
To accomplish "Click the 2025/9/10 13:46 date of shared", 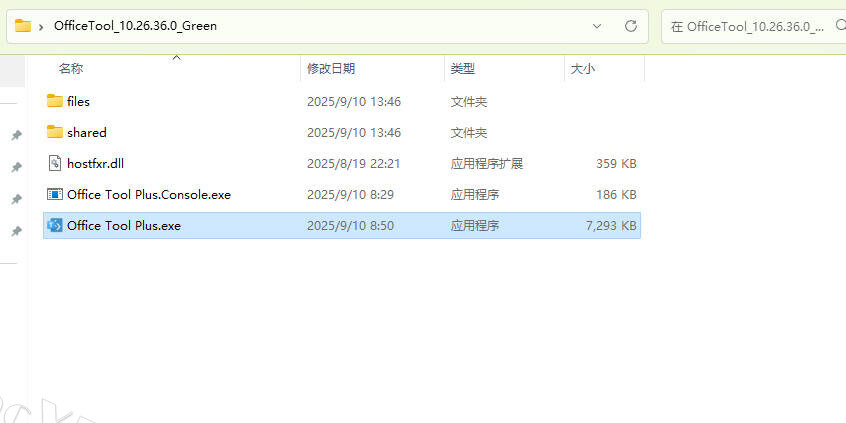I will point(354,133).
